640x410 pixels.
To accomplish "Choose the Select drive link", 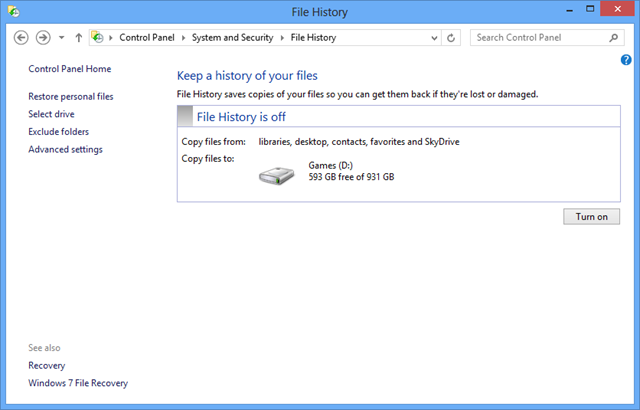I will [51, 114].
